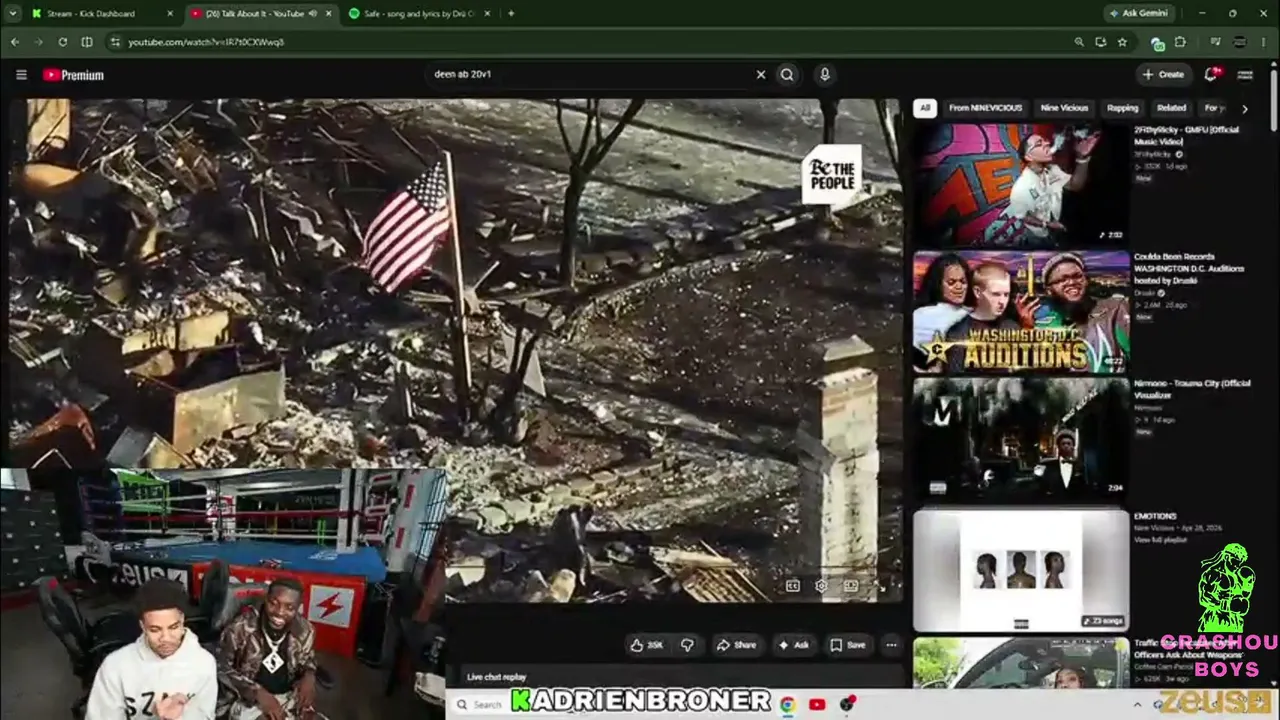Open a new browser tab
Image resolution: width=1280 pixels, height=720 pixels.
pyautogui.click(x=511, y=14)
